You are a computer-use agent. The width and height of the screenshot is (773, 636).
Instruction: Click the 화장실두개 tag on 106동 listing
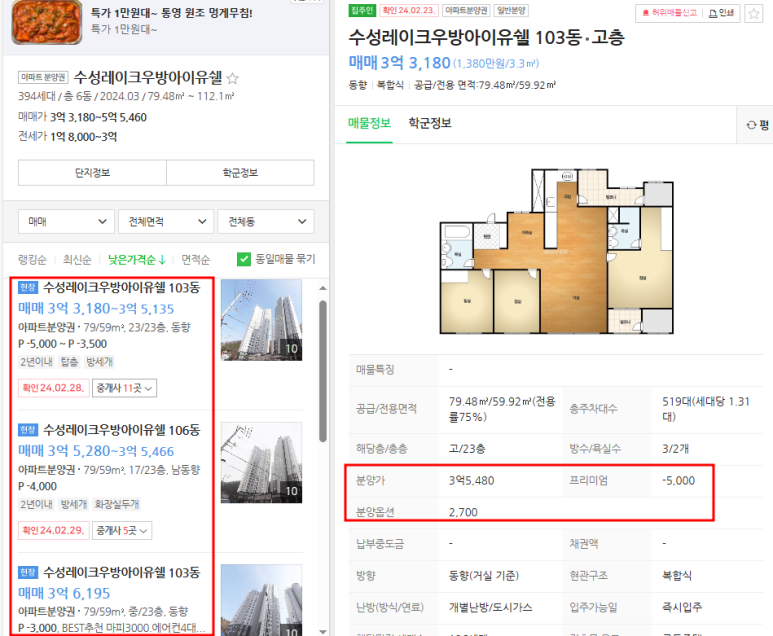click(117, 504)
